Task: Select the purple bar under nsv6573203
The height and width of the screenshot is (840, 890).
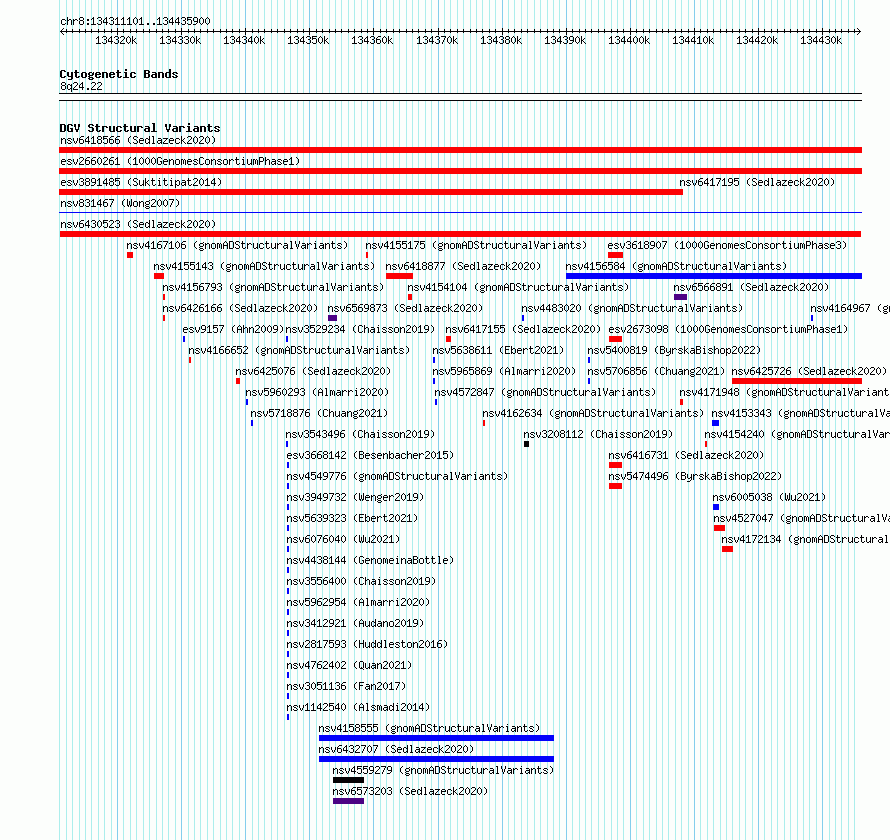Action: 348,801
